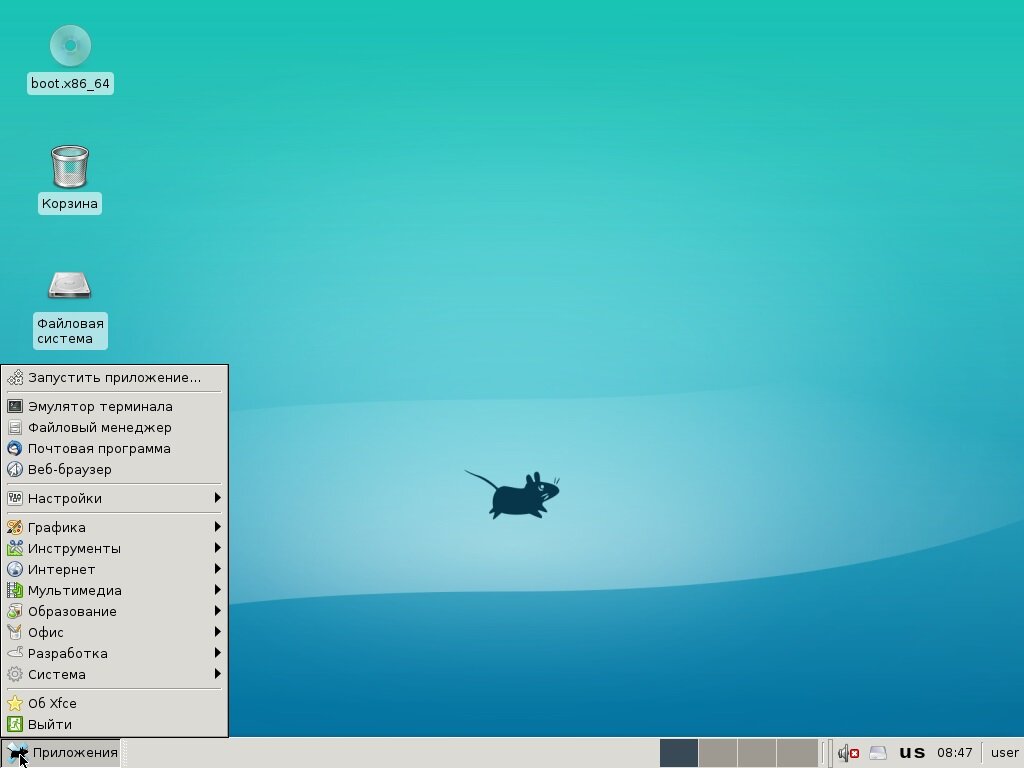Click the film icon beside Мультимедиа
The height and width of the screenshot is (768, 1024).
click(x=14, y=590)
